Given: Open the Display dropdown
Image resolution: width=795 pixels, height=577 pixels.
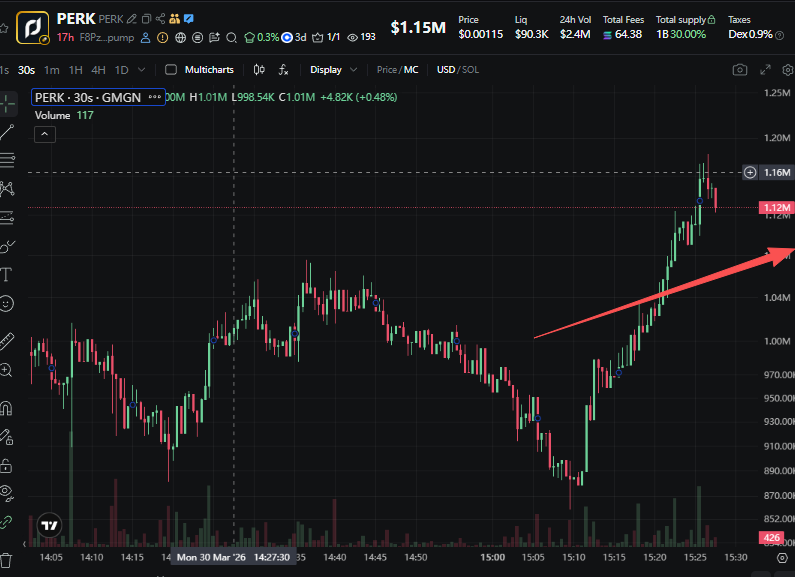Looking at the screenshot, I should [334, 70].
